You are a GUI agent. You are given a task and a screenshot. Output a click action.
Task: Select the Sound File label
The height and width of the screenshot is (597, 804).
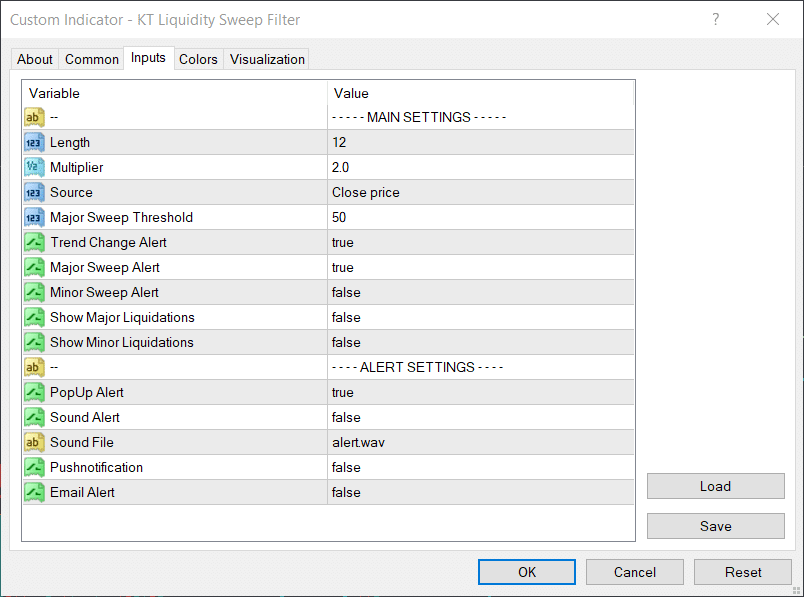pyautogui.click(x=82, y=443)
